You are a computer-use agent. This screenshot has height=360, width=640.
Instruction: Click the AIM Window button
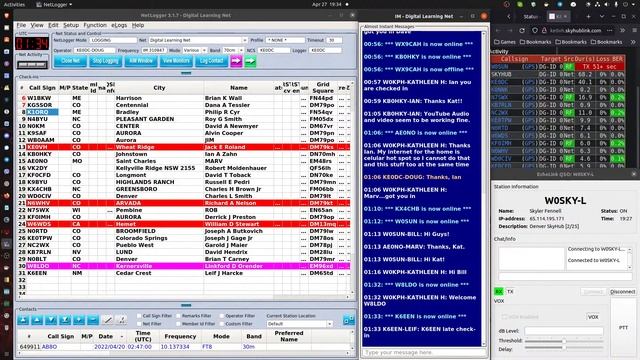[x=141, y=61]
